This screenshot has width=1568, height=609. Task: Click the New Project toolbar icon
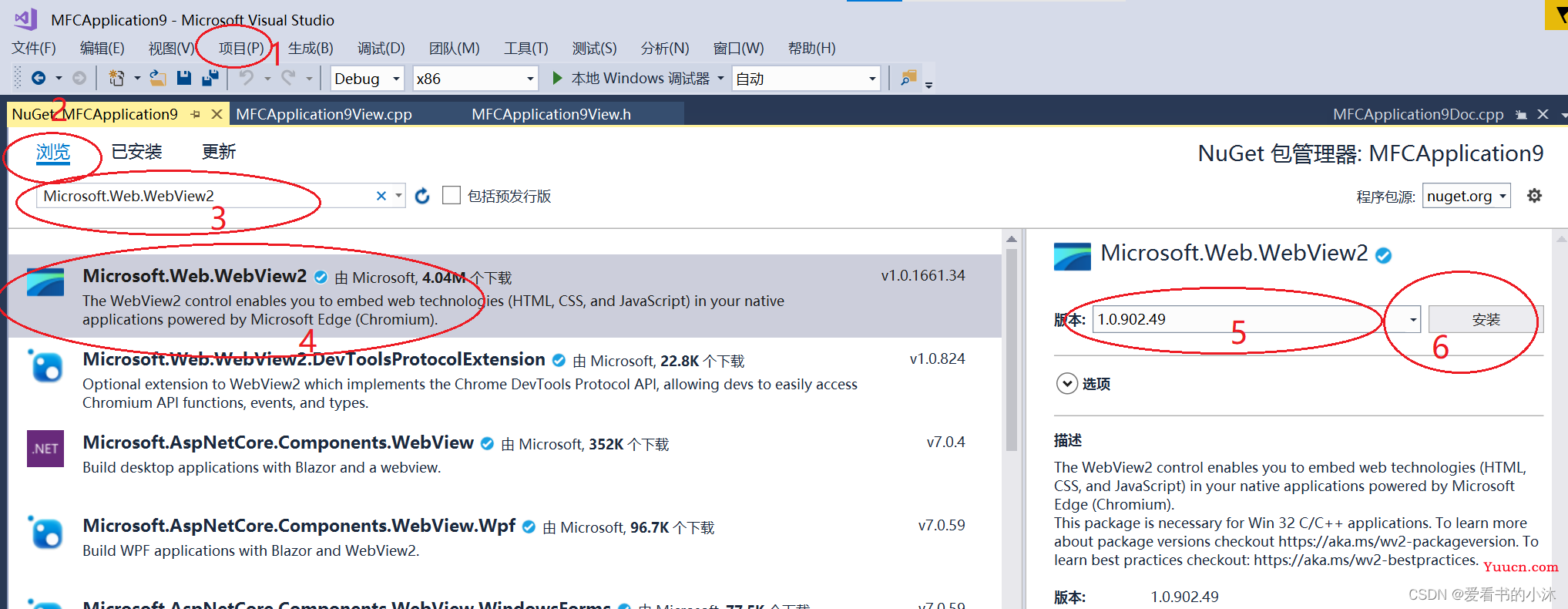click(116, 78)
